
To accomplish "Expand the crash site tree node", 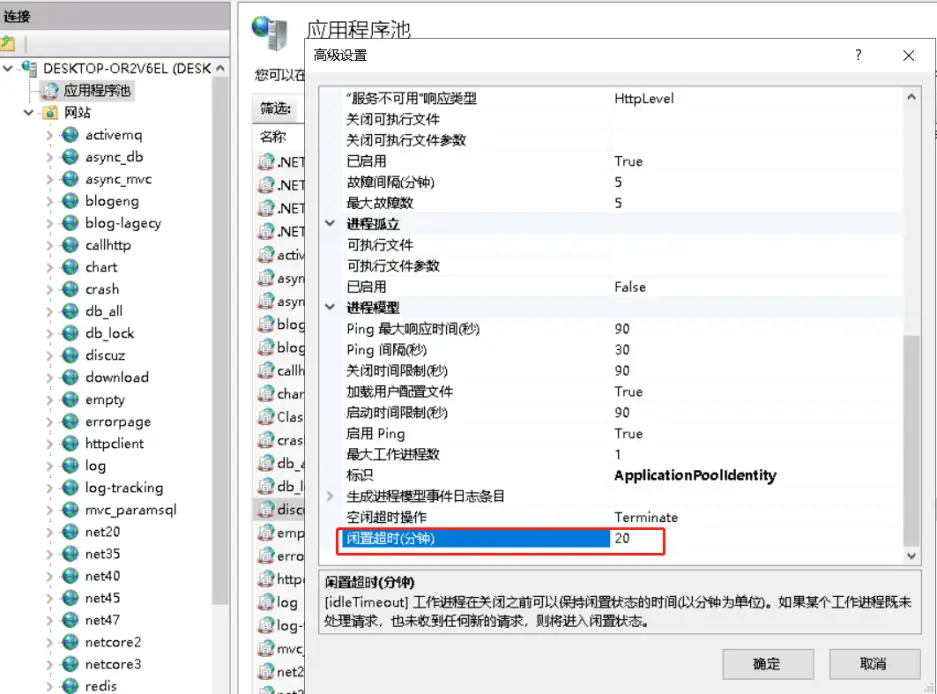I will point(49,289).
